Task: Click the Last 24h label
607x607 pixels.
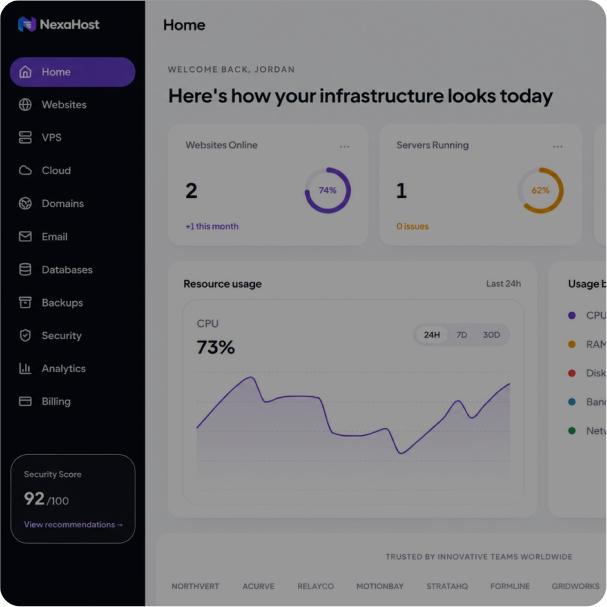Action: tap(503, 284)
